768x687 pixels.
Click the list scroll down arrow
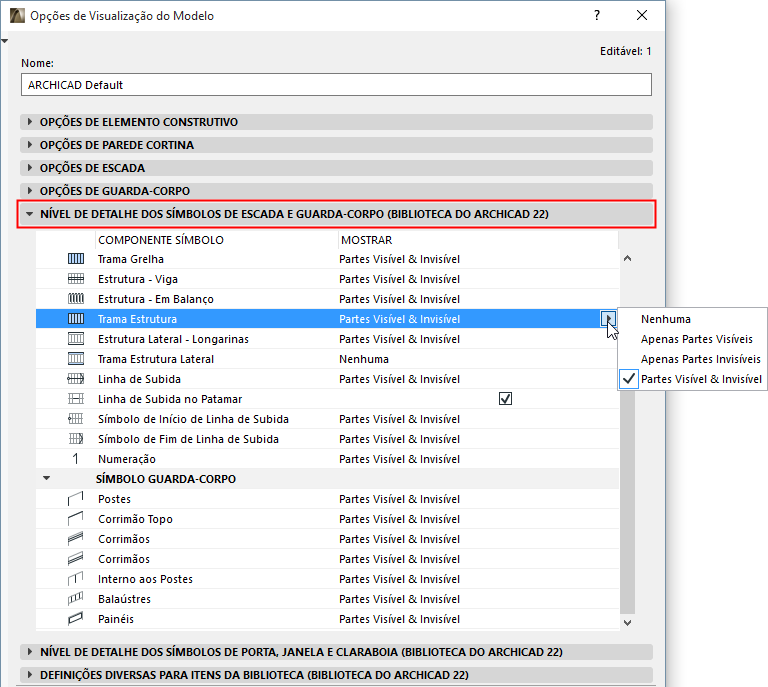point(627,623)
